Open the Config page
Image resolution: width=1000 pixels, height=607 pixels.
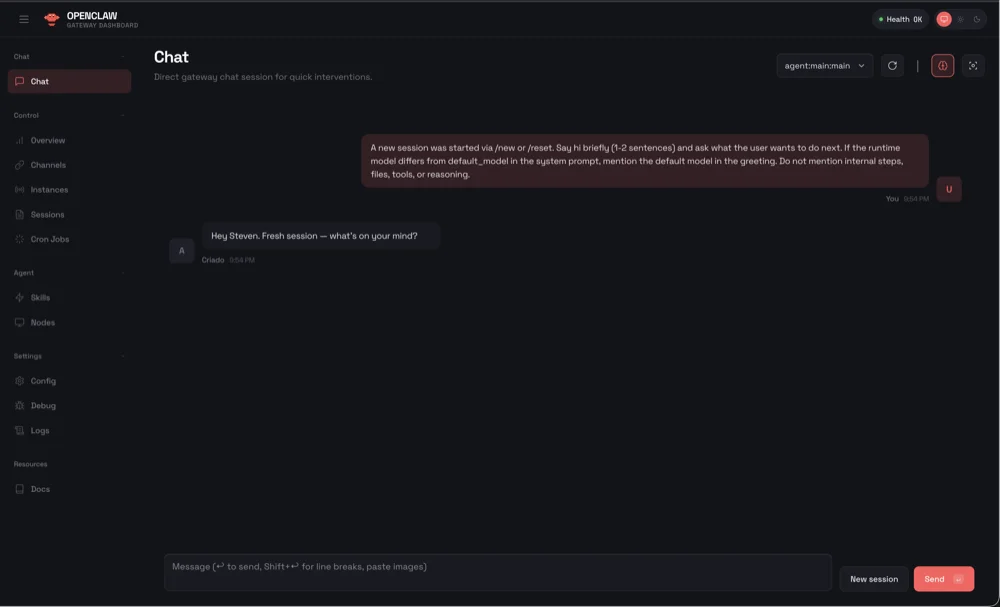point(42,380)
